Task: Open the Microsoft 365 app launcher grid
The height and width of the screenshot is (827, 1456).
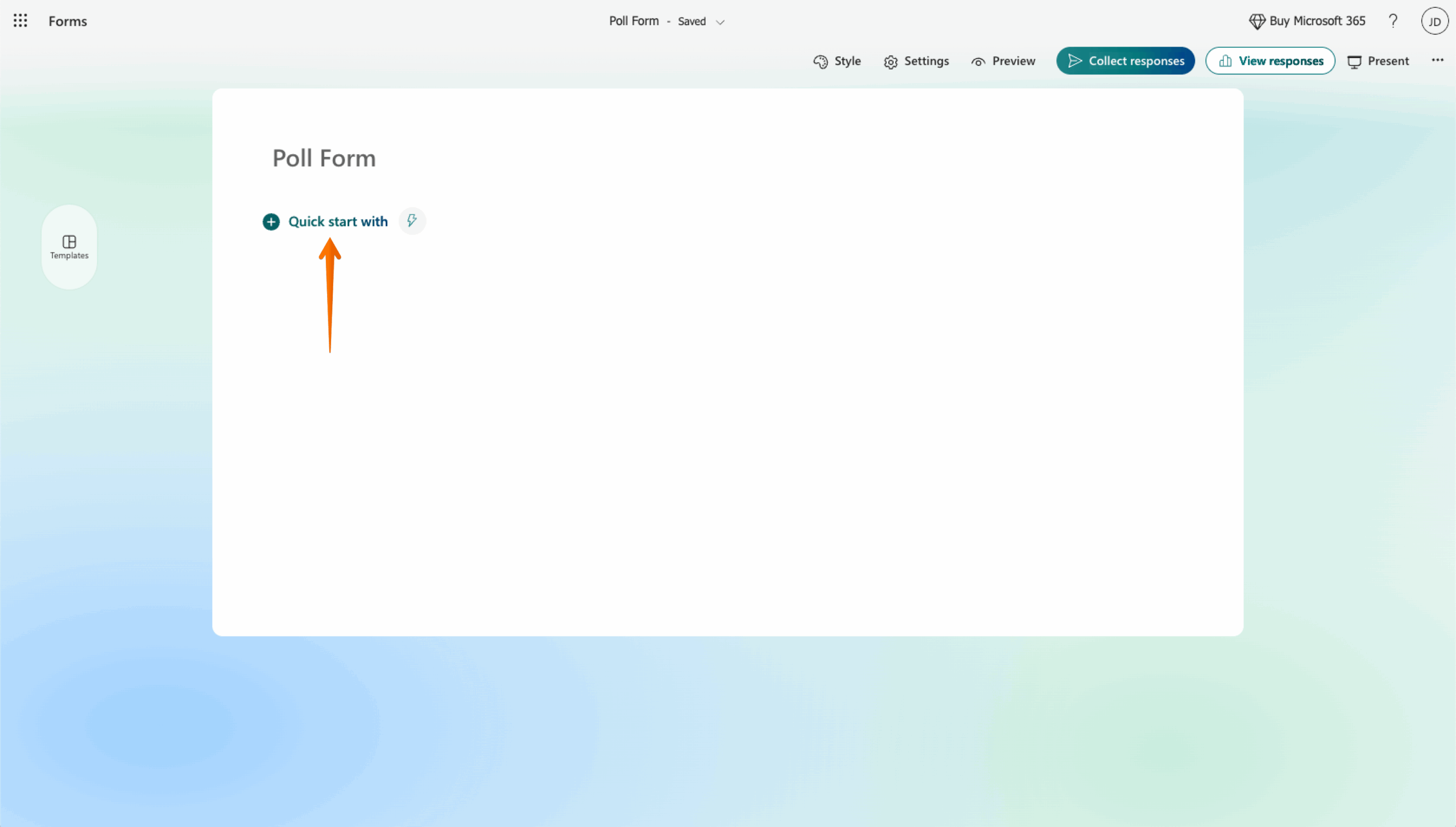Action: [x=20, y=20]
